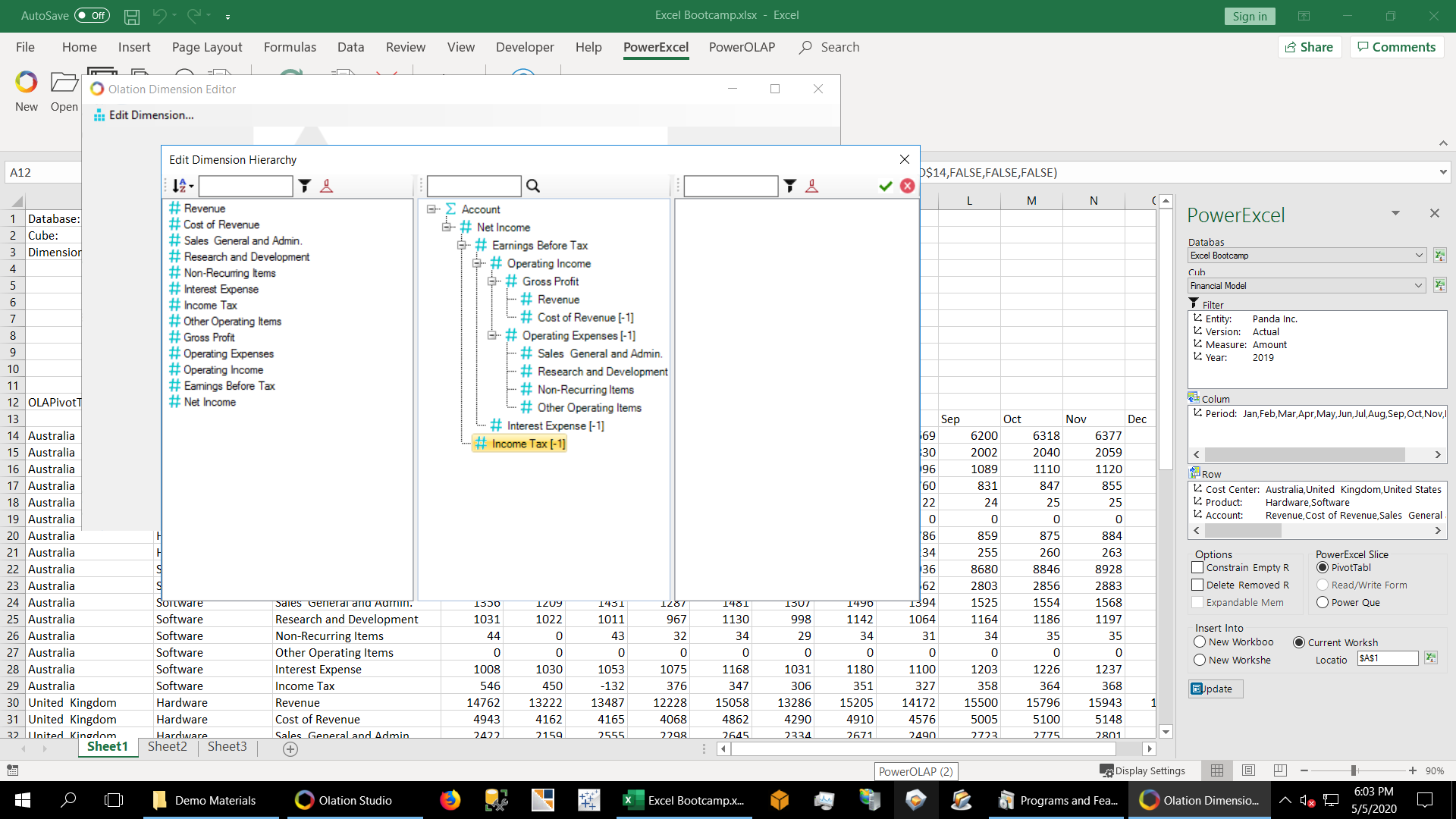Screen dimensions: 1456x819
Task: Click Excel icon beside Cube dropdown
Action: (1440, 286)
